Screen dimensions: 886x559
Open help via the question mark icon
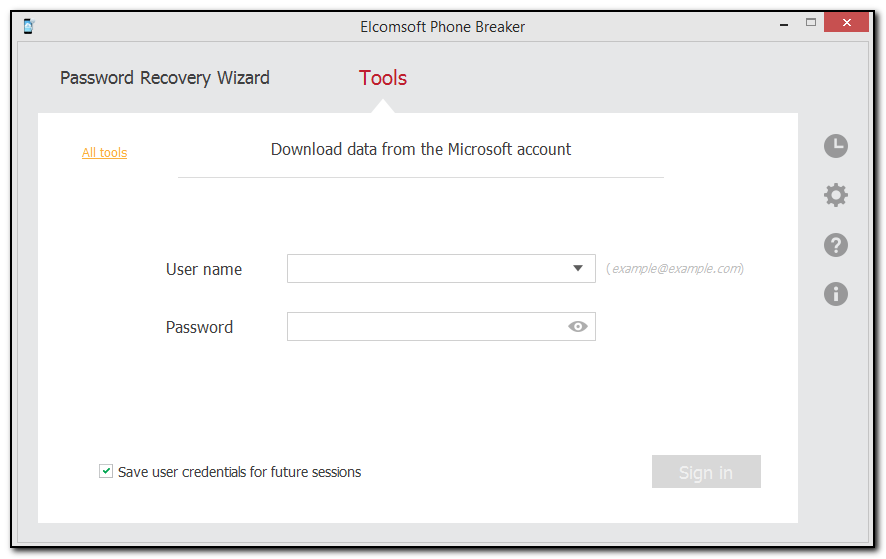point(835,245)
